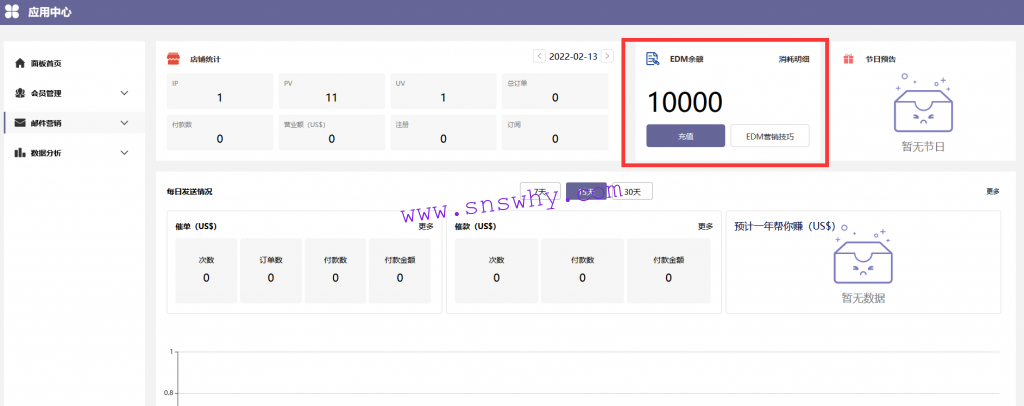Image resolution: width=1024 pixels, height=406 pixels.
Task: Click the red store icon beside 店铺统计
Action: click(173, 58)
